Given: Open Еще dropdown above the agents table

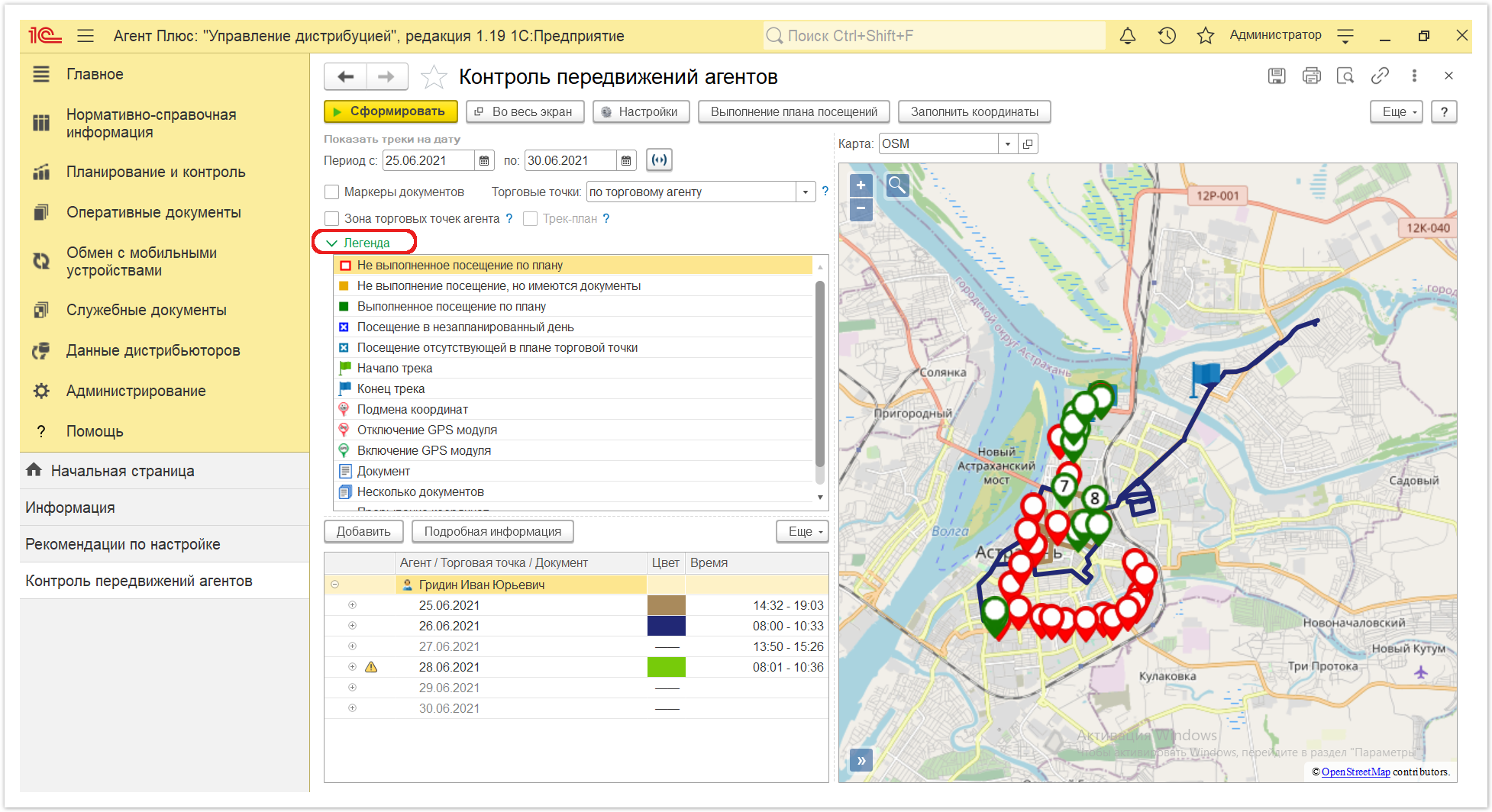Looking at the screenshot, I should click(x=802, y=531).
